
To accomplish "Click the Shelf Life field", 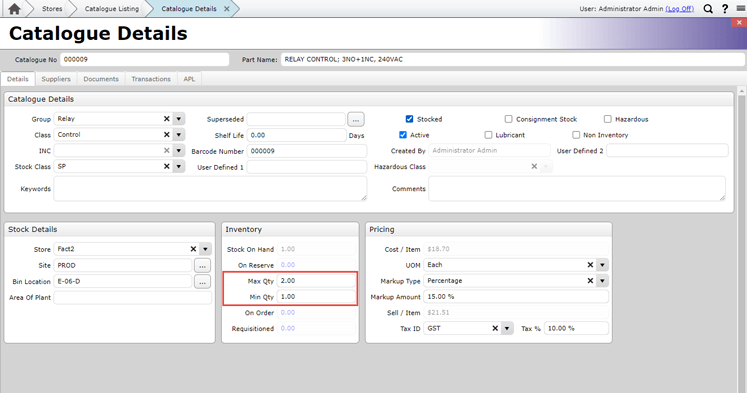I will point(296,135).
